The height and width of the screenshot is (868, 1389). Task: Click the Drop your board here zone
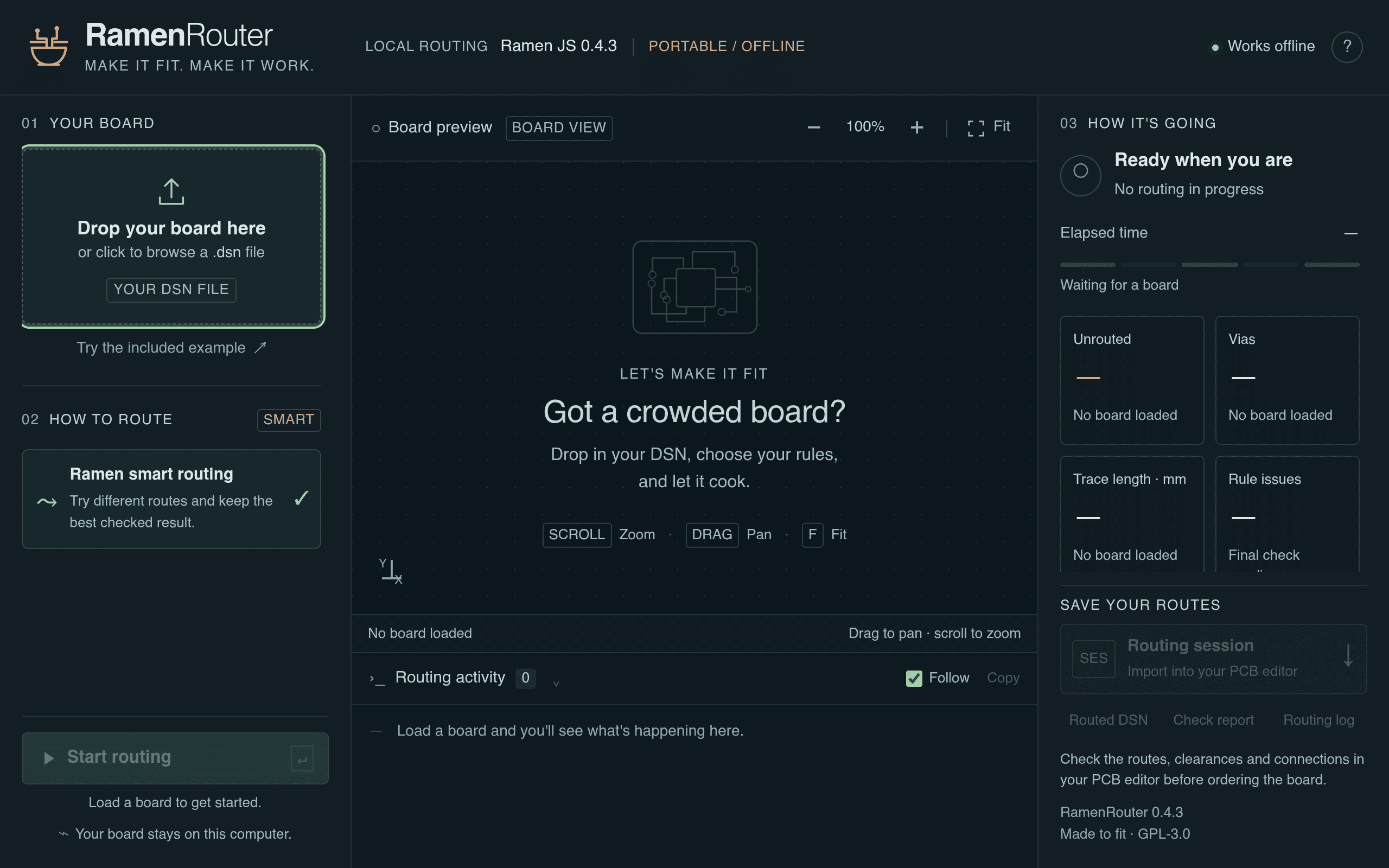coord(173,237)
